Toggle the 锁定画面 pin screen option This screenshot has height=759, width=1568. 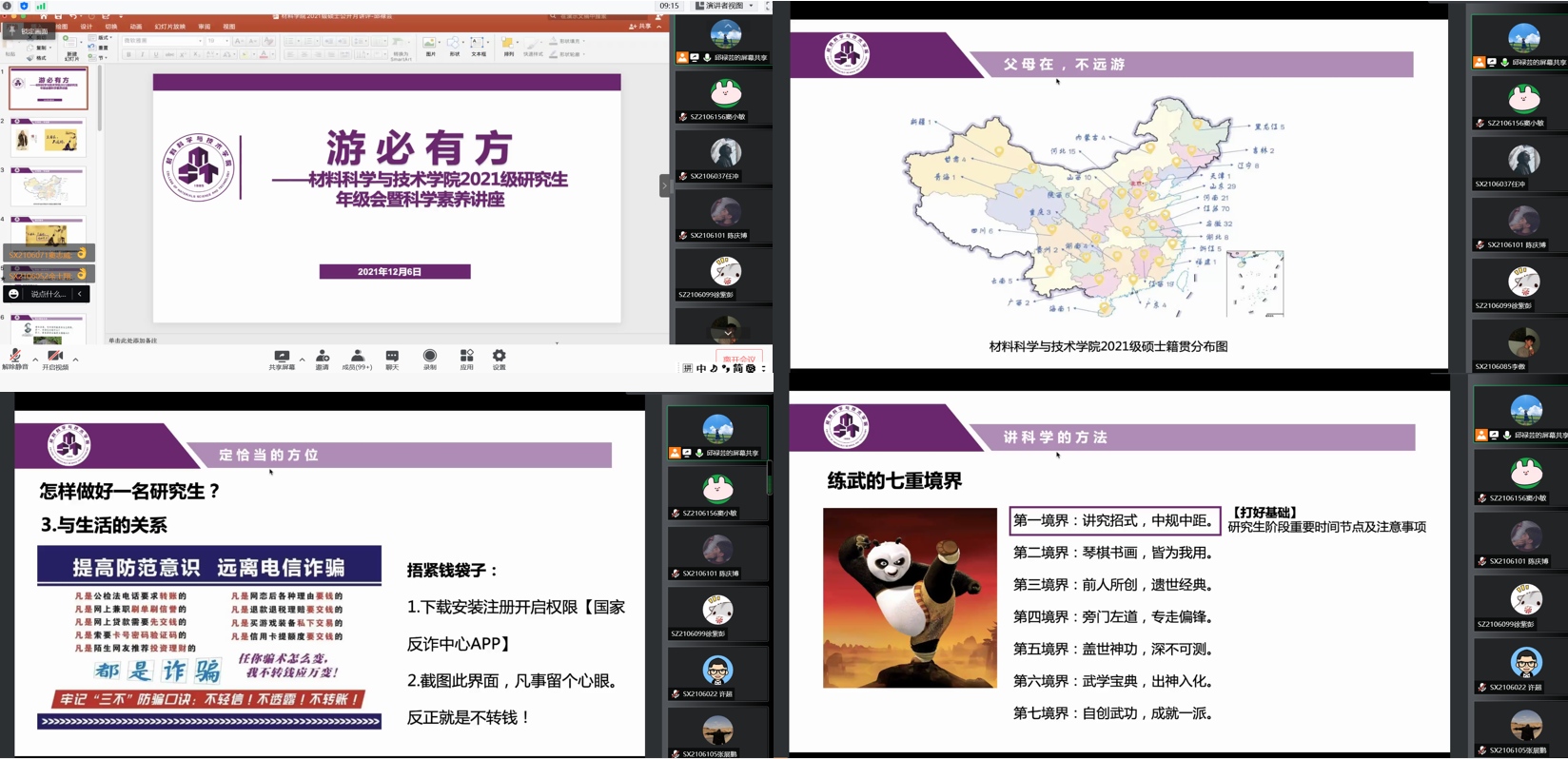(x=28, y=30)
